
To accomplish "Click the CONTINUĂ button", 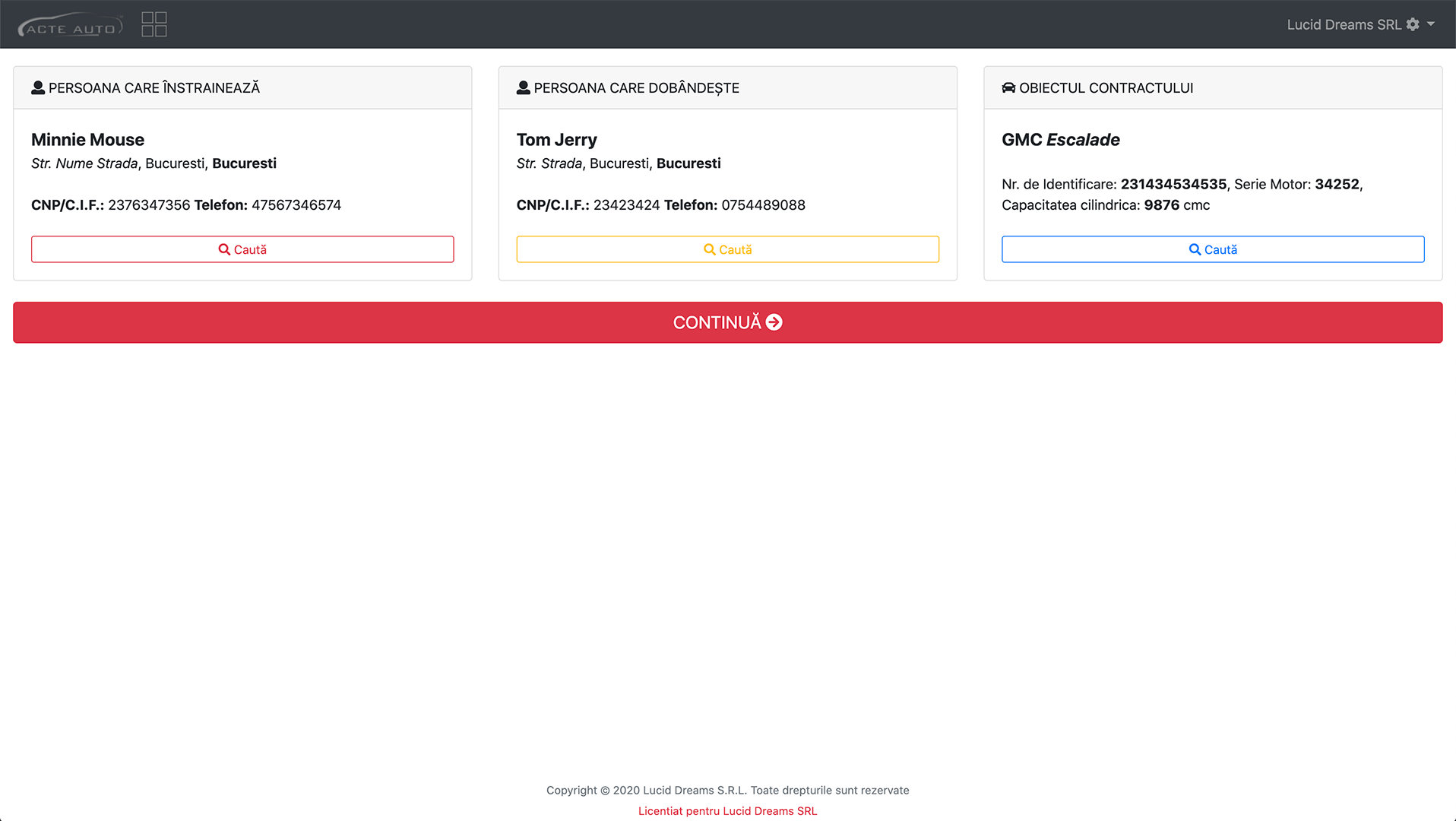I will 728,322.
